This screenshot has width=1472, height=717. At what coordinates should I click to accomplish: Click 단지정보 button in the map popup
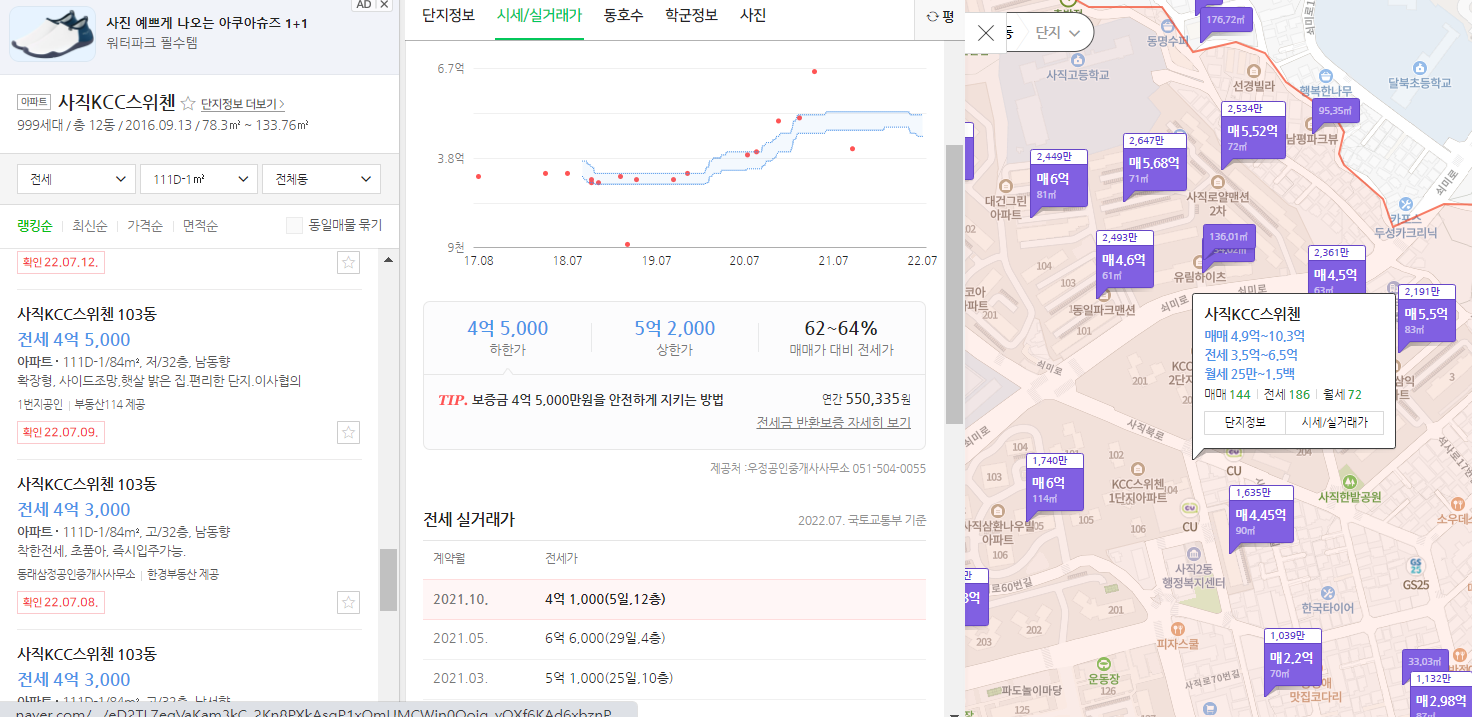point(1246,423)
